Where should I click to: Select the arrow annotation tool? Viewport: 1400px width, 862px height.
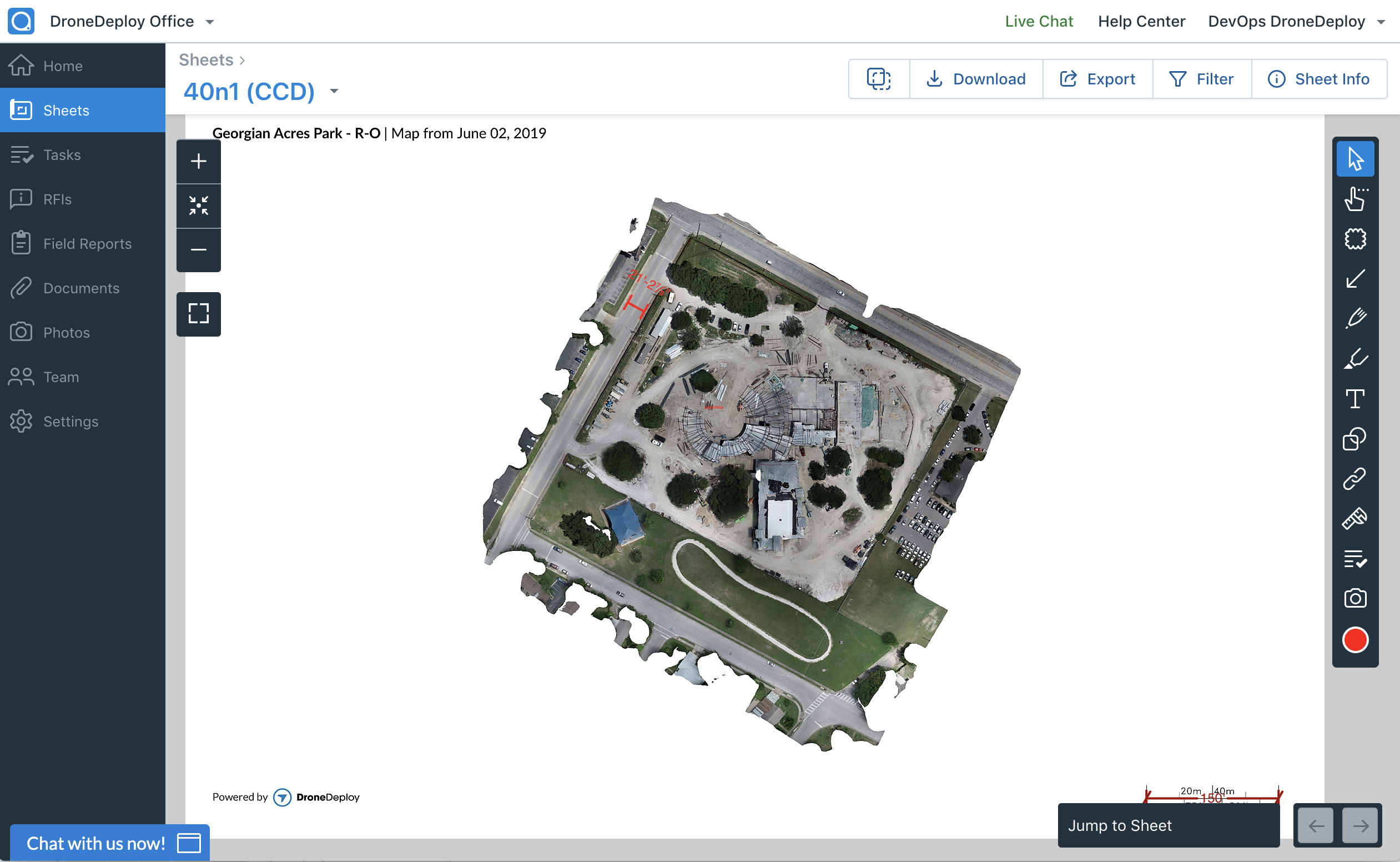(1355, 279)
